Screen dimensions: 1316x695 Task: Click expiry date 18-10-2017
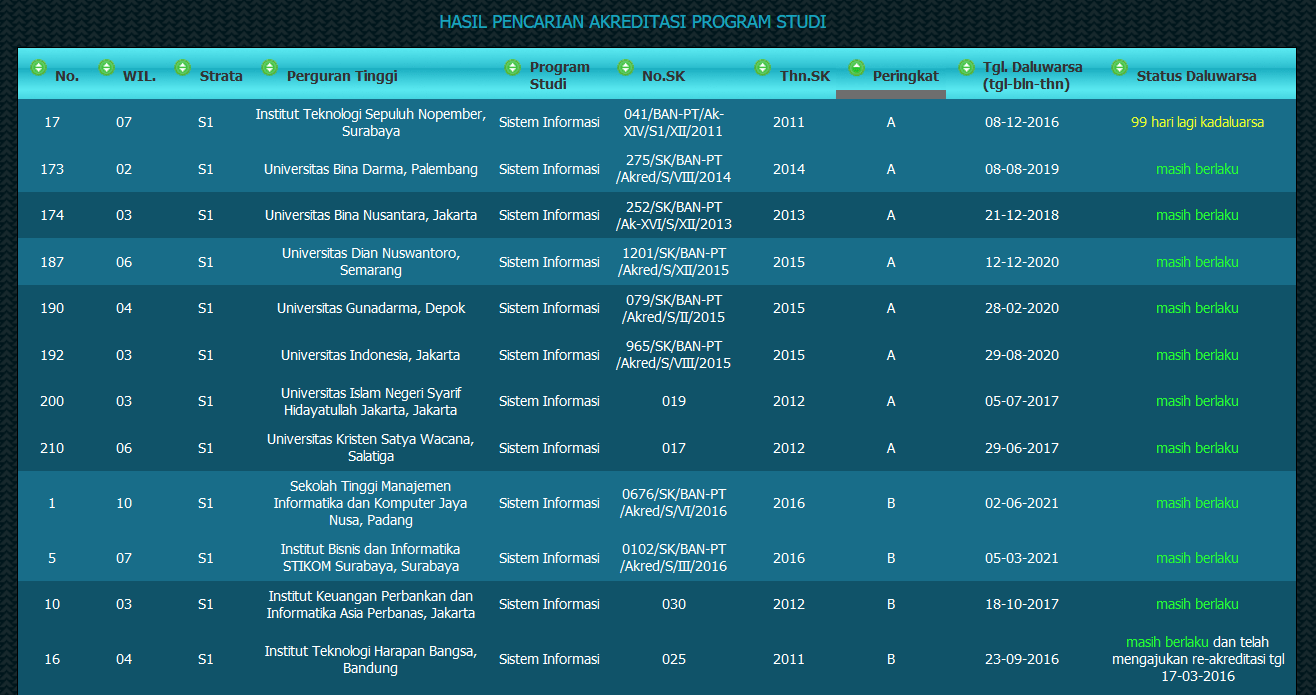[x=1021, y=604]
